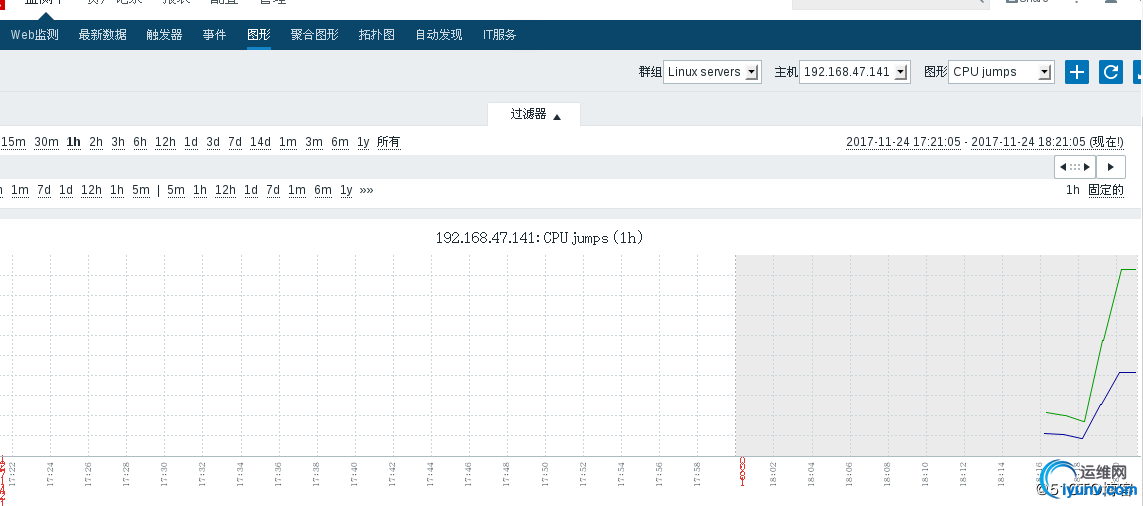Toggle the 固定的 fixed period link

point(1106,190)
